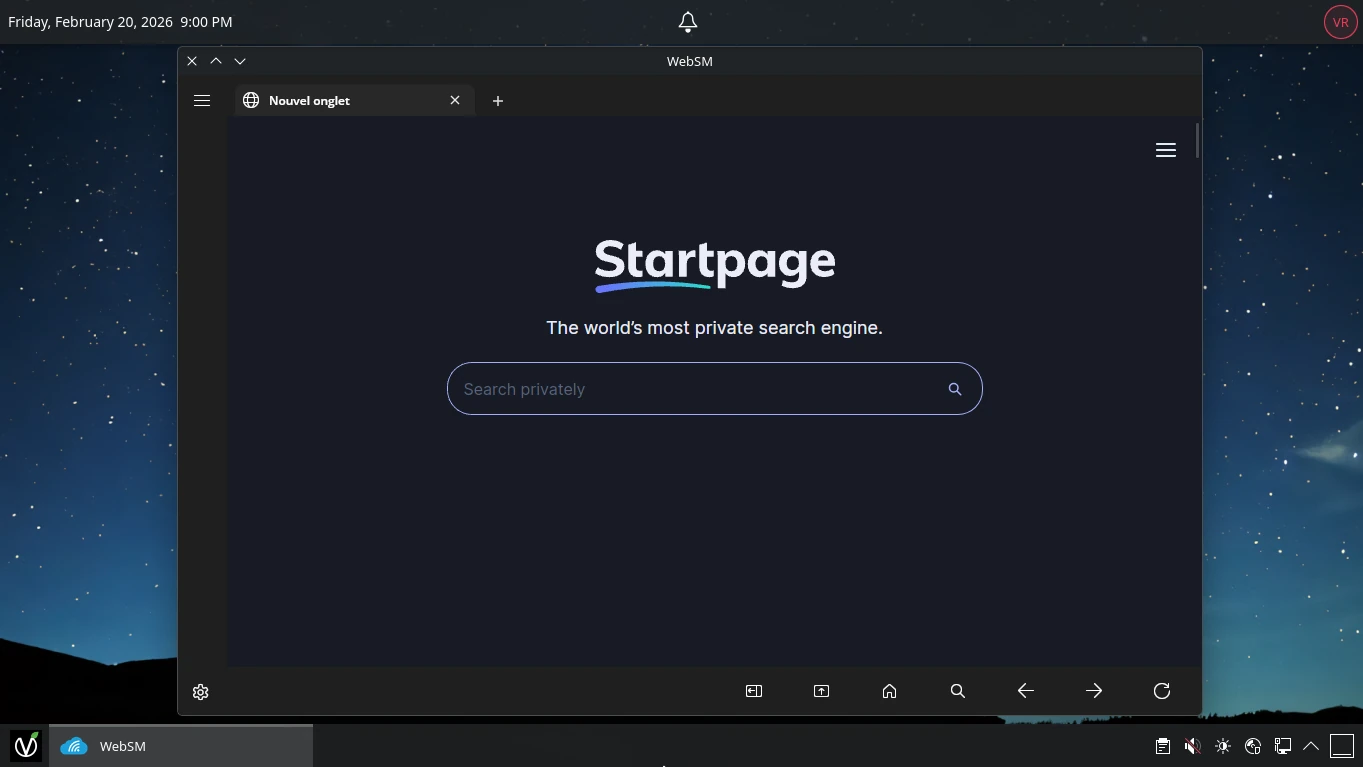Screen dimensions: 1363x767
Task: Go forward using the right arrow
Action: [1093, 690]
